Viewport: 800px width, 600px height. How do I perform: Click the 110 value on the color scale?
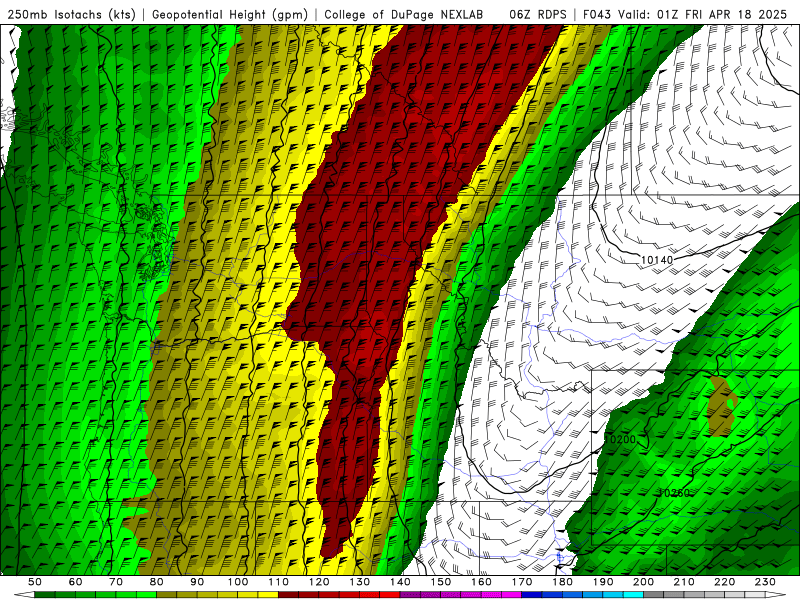279,582
